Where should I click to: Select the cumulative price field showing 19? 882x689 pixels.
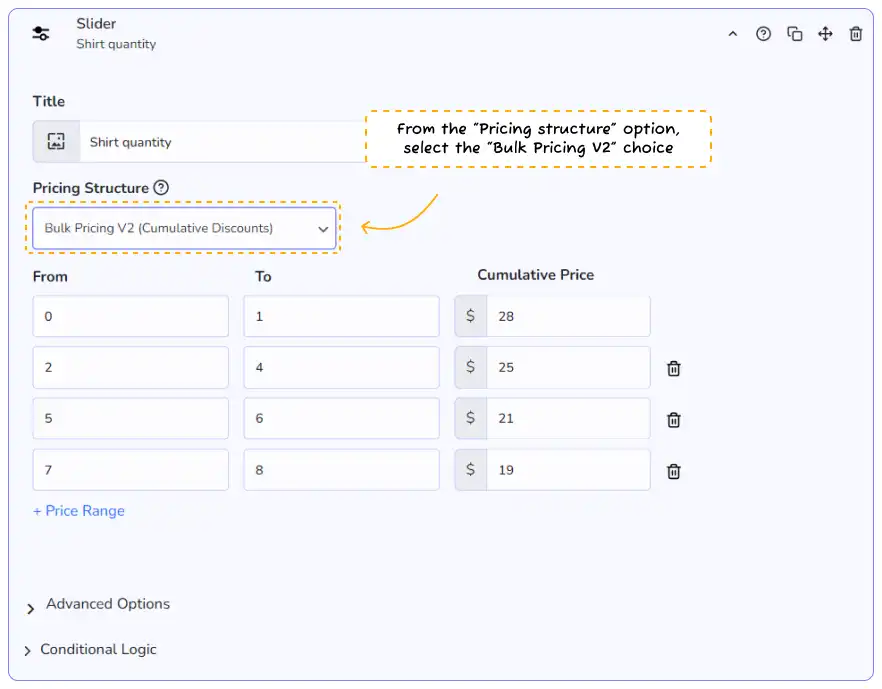coord(567,470)
